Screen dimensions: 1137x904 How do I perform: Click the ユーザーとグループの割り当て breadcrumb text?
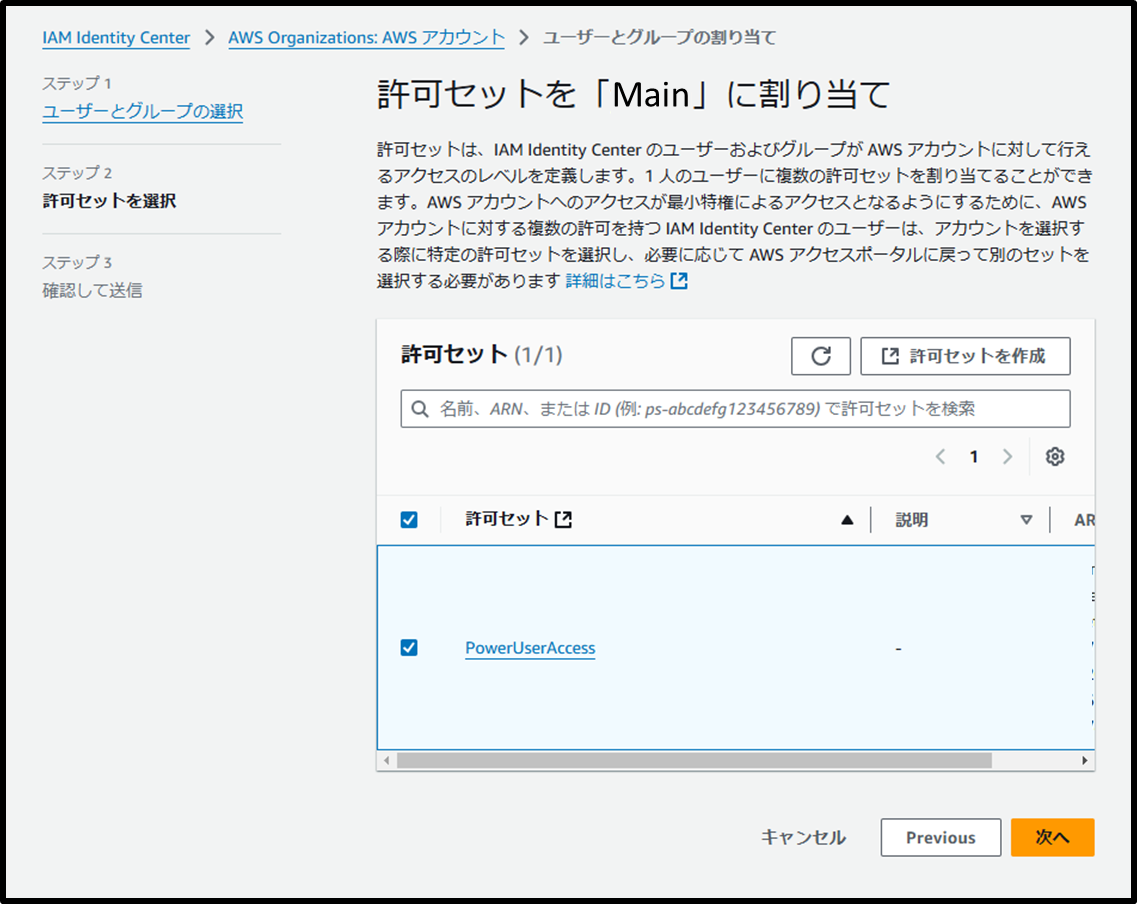point(659,38)
